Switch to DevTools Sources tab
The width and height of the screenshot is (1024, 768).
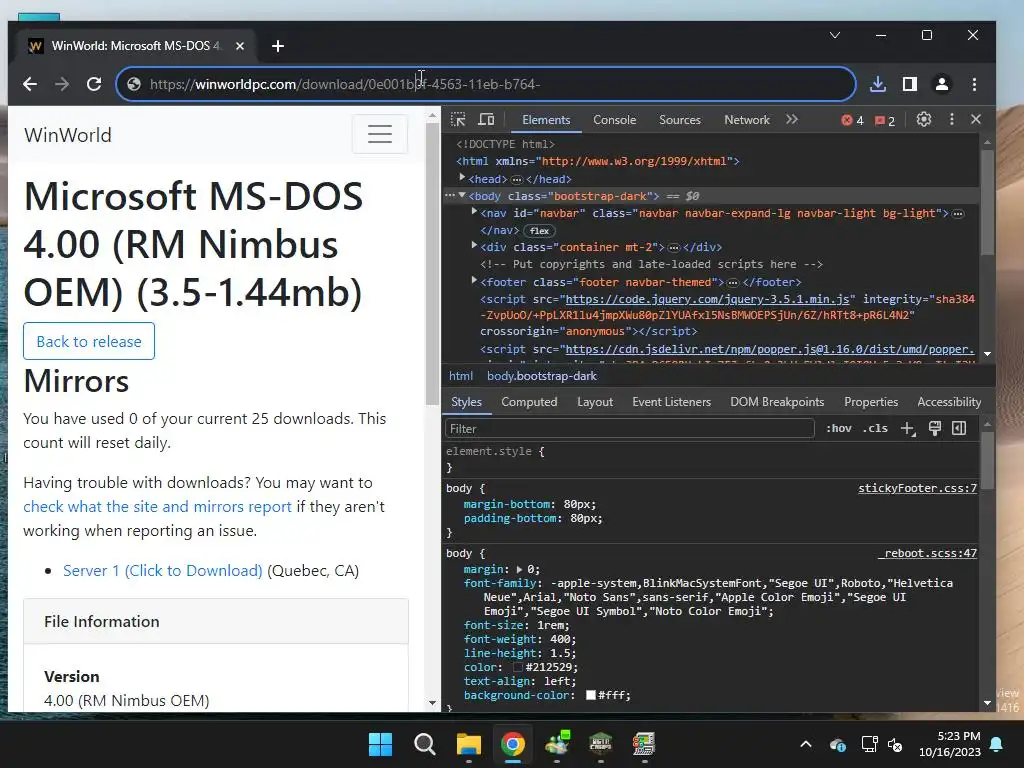tap(680, 120)
